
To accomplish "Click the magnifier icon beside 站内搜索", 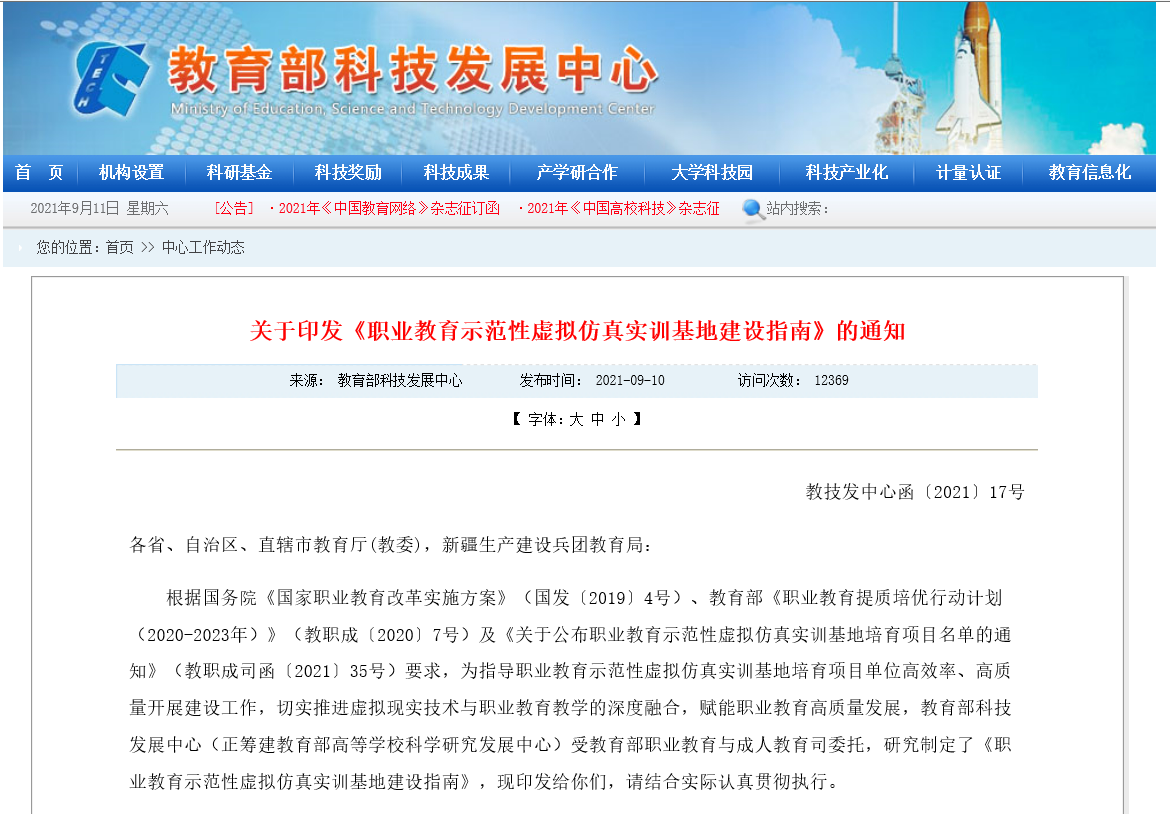I will 752,209.
